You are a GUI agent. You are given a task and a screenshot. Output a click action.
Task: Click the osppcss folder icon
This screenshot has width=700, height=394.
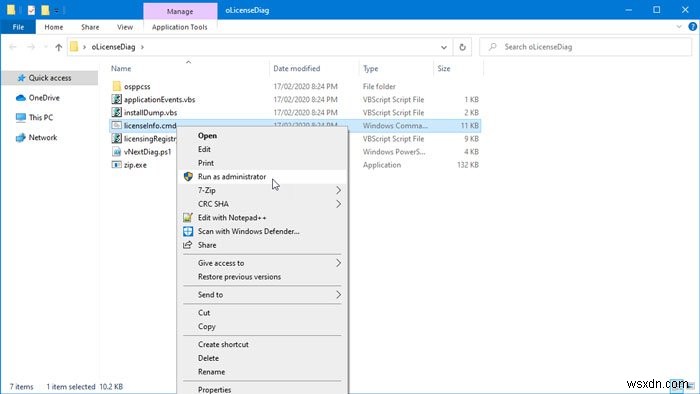point(117,86)
